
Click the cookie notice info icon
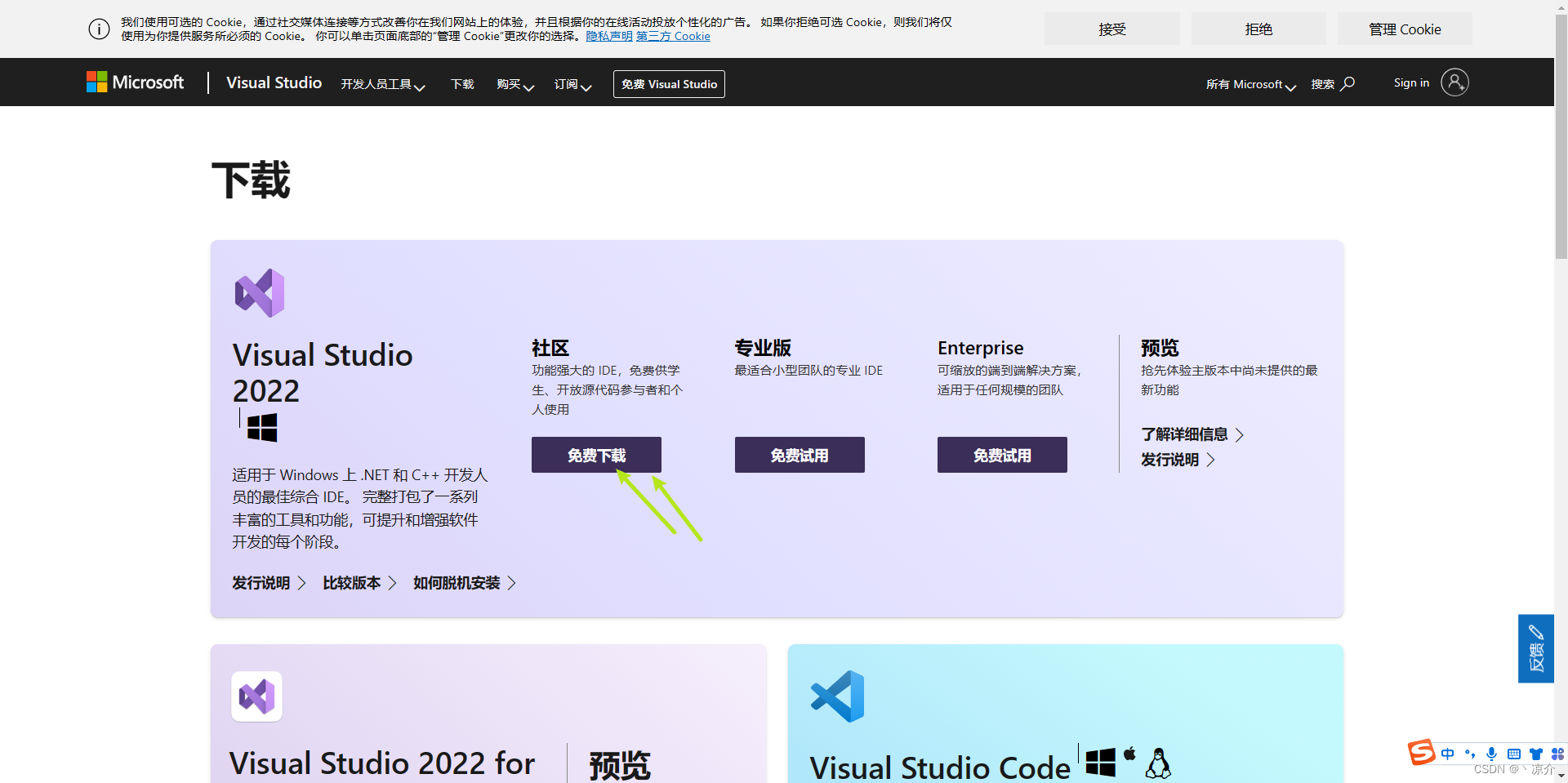coord(99,29)
